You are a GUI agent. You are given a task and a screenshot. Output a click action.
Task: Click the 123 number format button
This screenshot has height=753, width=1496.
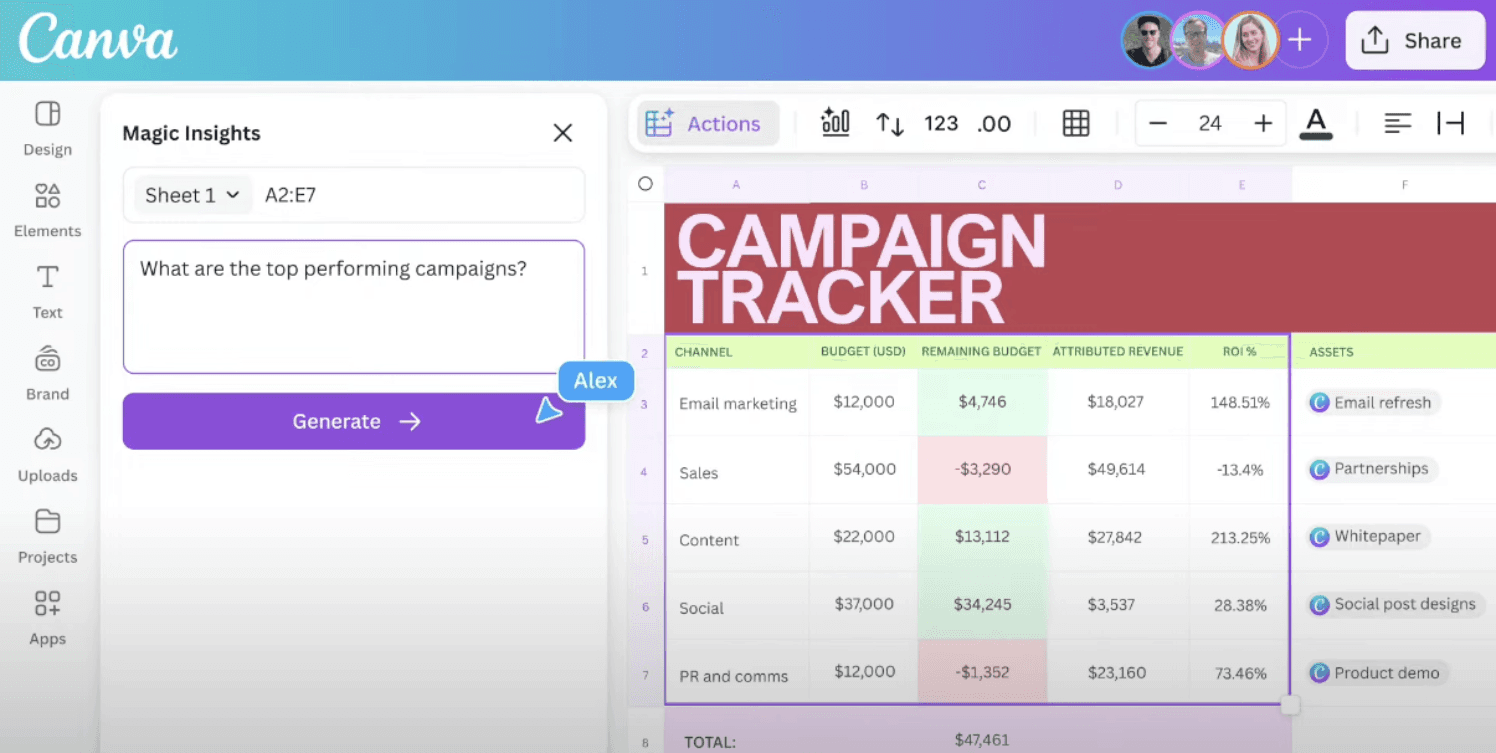pyautogui.click(x=941, y=124)
